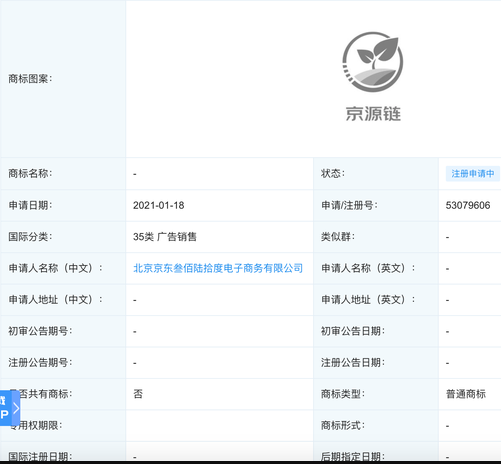The image size is (501, 464).
Task: Click the 类似群 label
Action: click(338, 237)
